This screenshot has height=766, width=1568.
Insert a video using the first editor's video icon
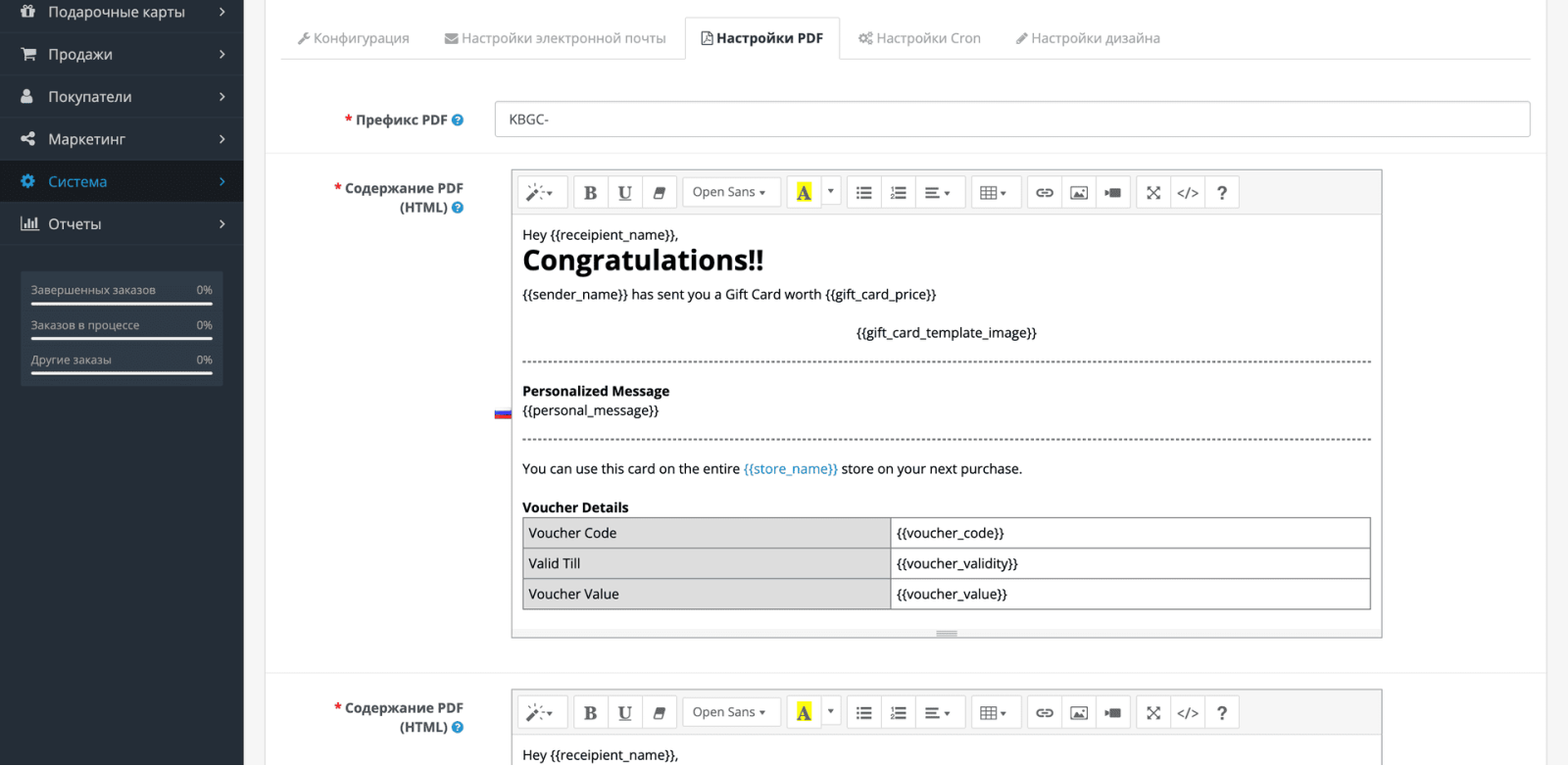point(1113,193)
